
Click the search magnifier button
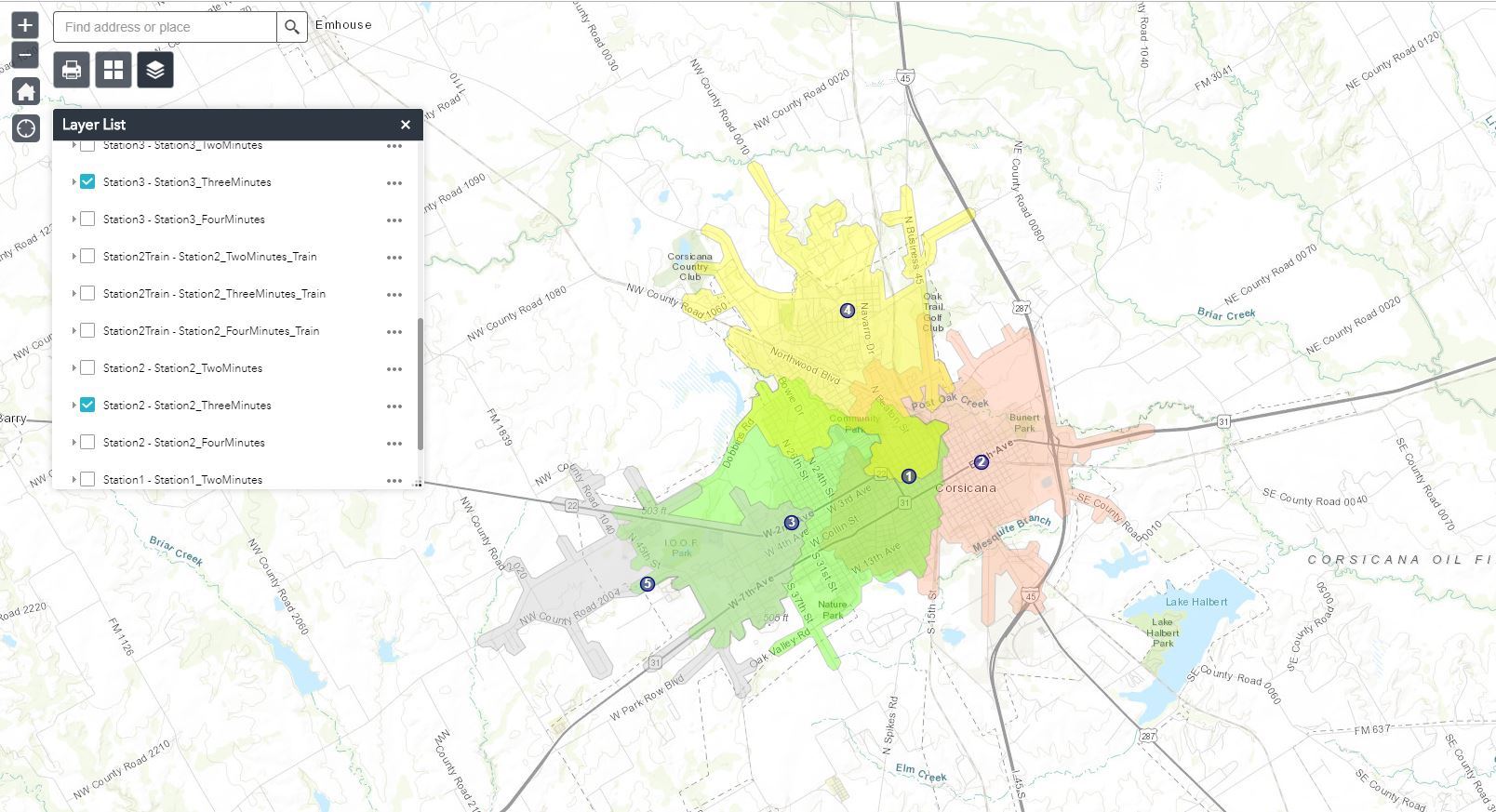[x=292, y=27]
